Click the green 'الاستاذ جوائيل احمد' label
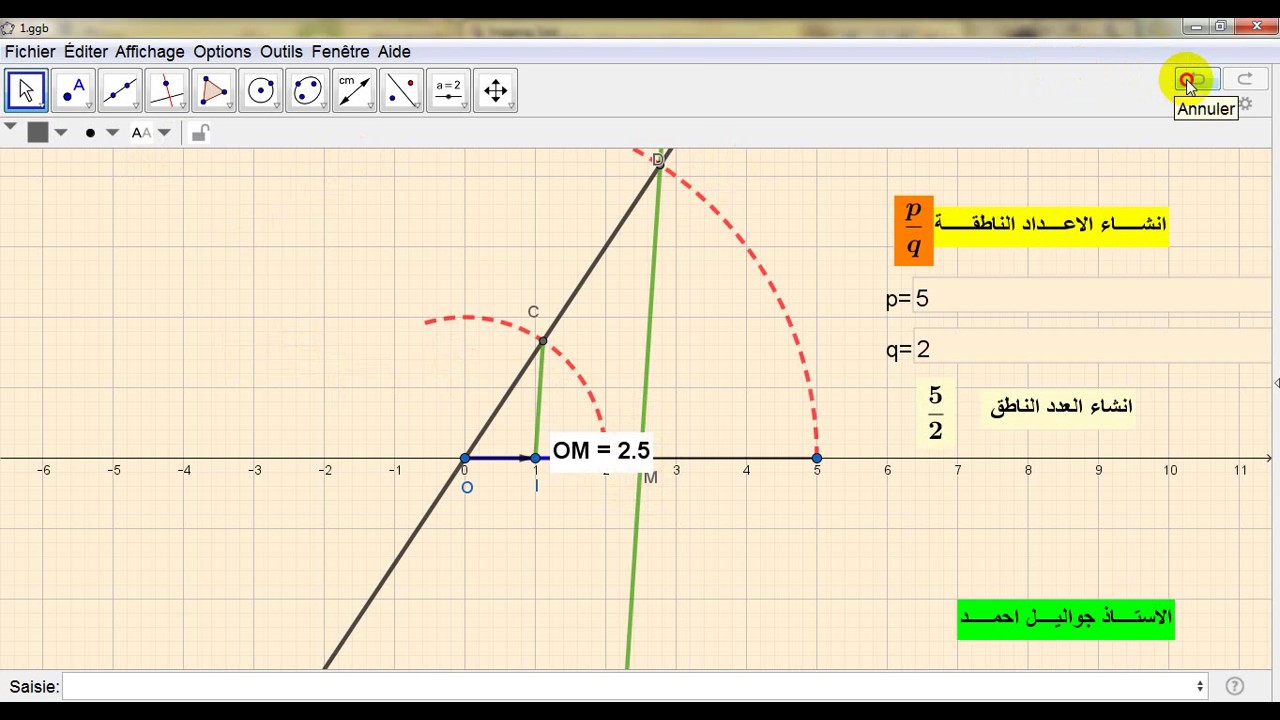 [x=1065, y=619]
